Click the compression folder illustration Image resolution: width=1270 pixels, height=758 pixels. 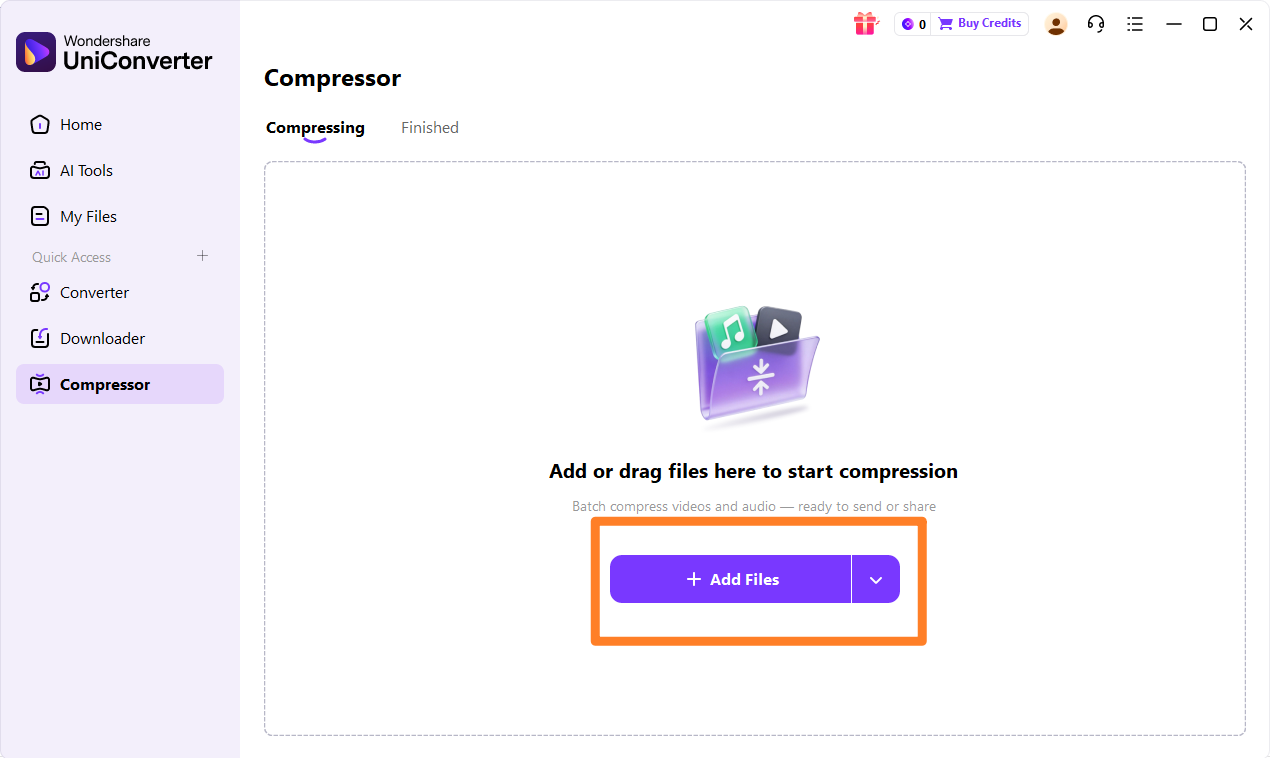757,365
